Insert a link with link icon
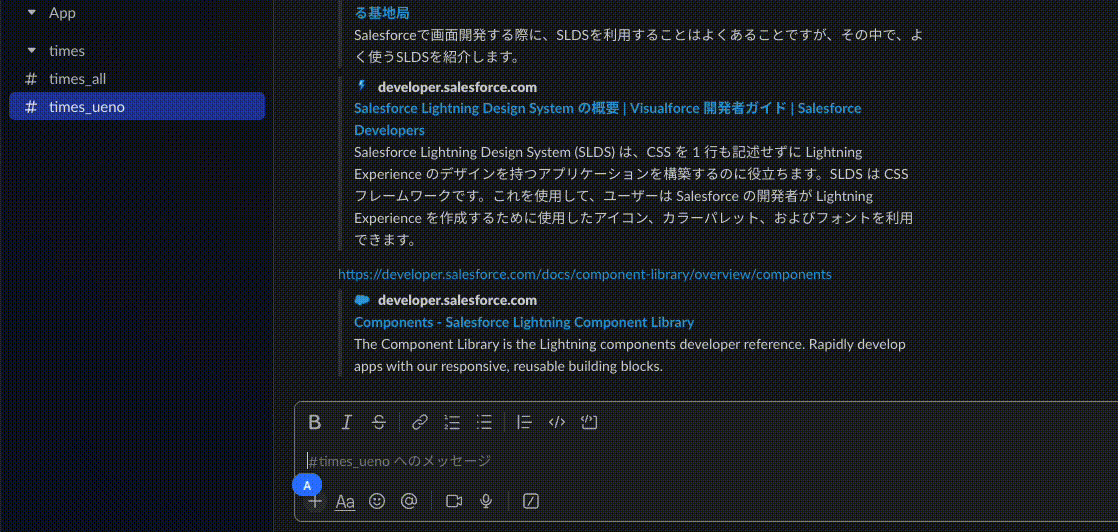This screenshot has width=1118, height=532. [x=420, y=422]
